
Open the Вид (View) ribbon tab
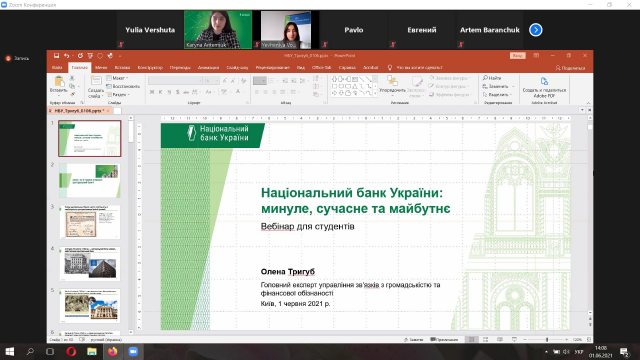301,67
